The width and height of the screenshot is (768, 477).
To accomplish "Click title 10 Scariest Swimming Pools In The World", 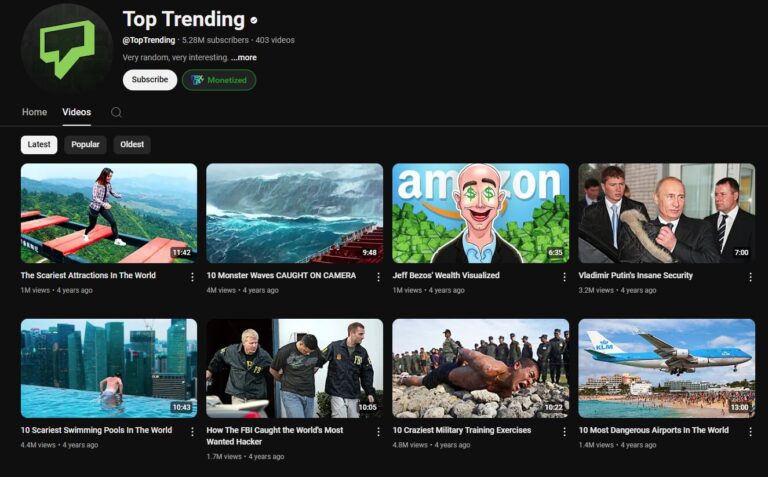I will tap(96, 430).
